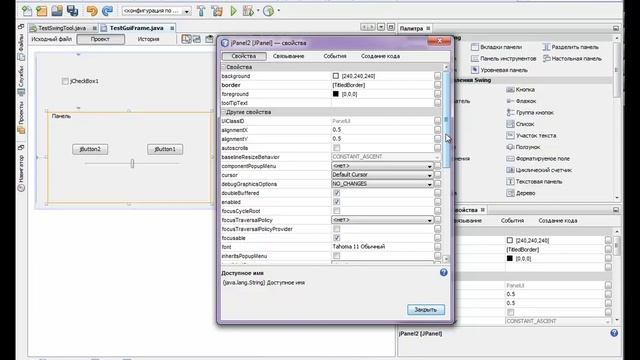Select the Список component in palette

tap(520, 124)
